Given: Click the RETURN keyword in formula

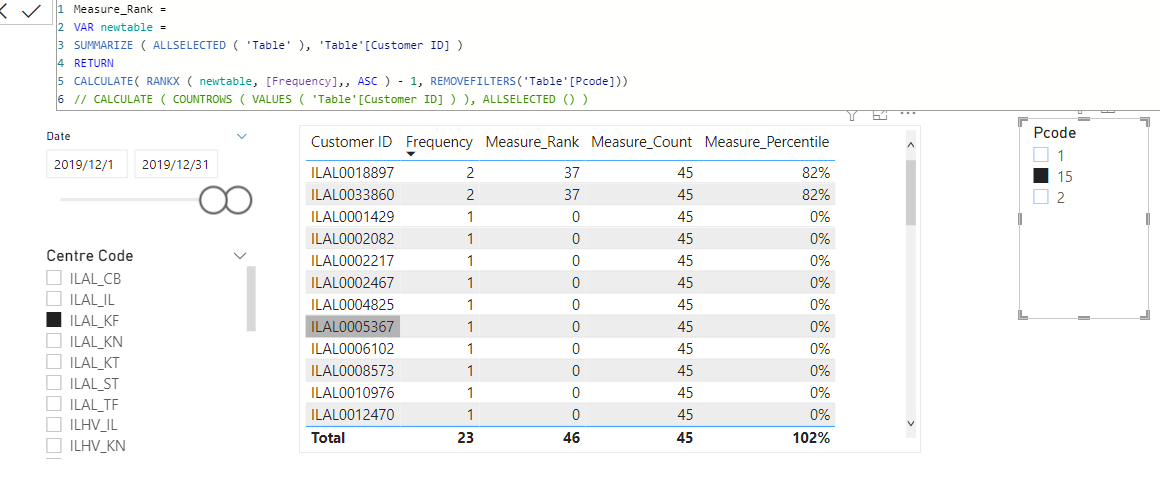Looking at the screenshot, I should (x=93, y=63).
